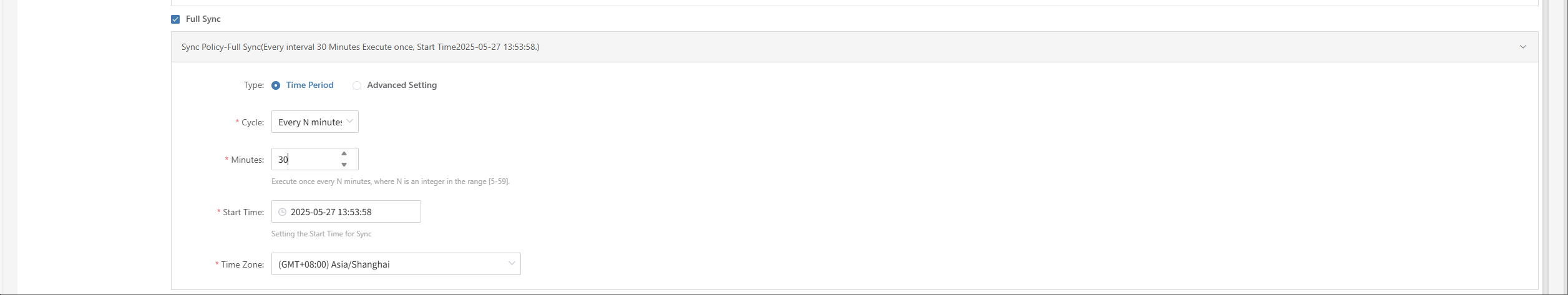Uncheck the Full Sync checkbox
1568x295 pixels.
175,19
